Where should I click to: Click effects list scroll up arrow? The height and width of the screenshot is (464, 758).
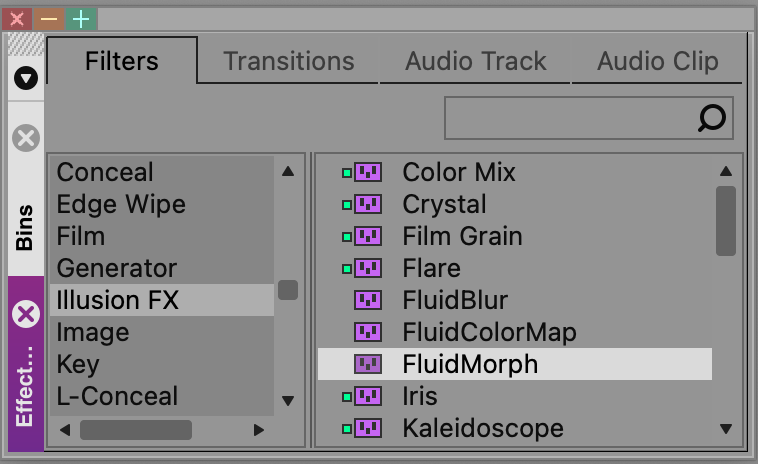pos(726,171)
